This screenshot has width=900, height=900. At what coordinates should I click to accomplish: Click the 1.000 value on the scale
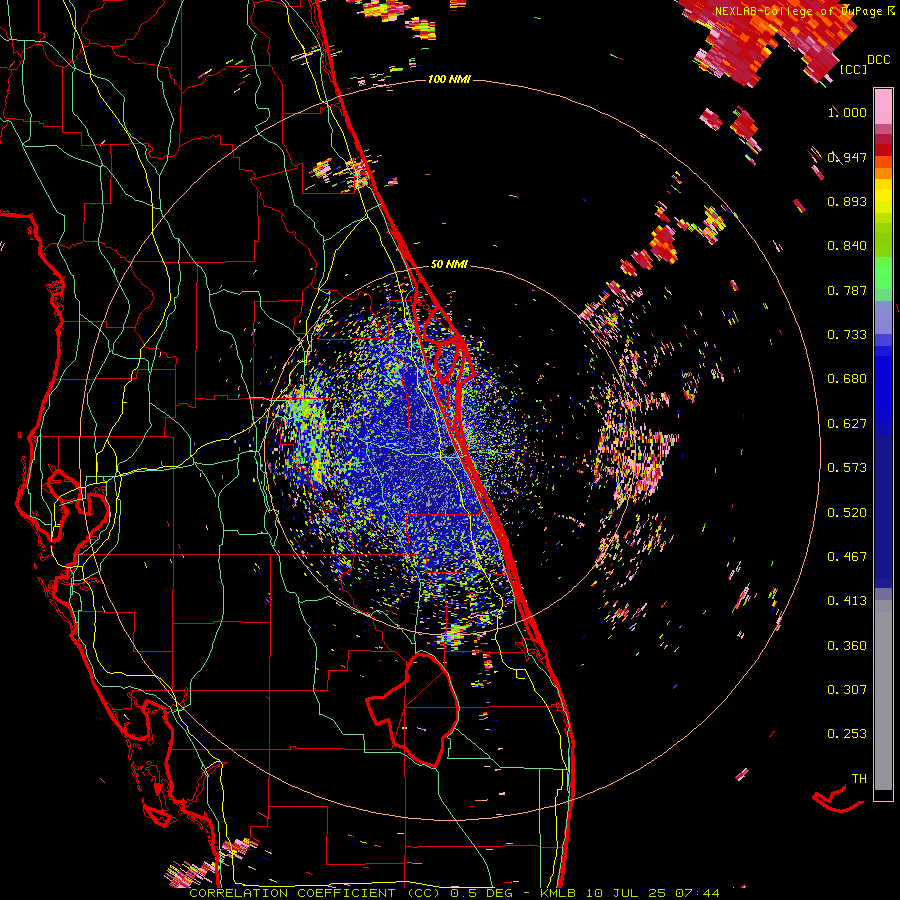pos(847,112)
